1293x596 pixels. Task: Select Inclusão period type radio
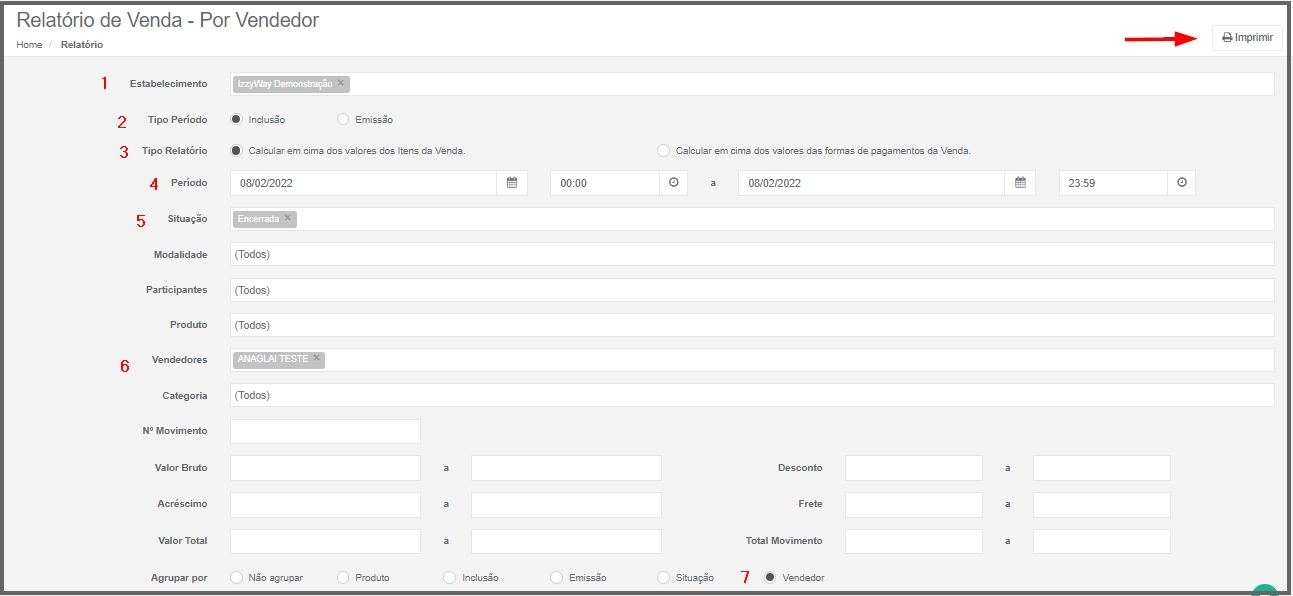pyautogui.click(x=236, y=119)
